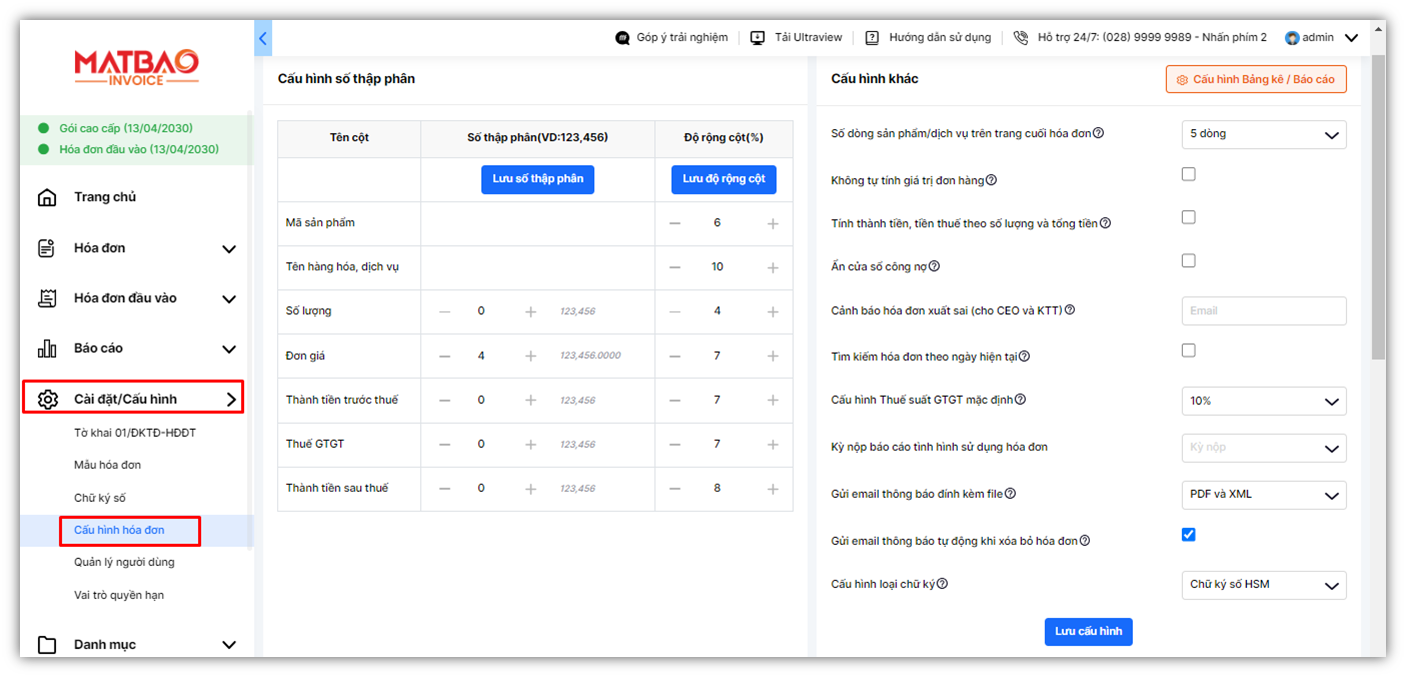The height and width of the screenshot is (677, 1406).
Task: Click the Báo cáo bar chart icon
Action: [x=47, y=348]
